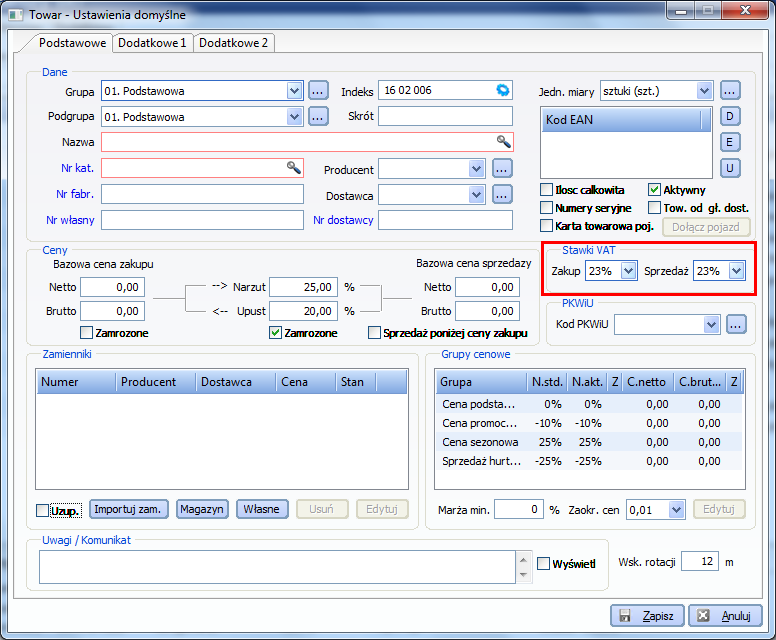
Task: Open the Zakup VAT rate dropdown
Action: point(629,271)
